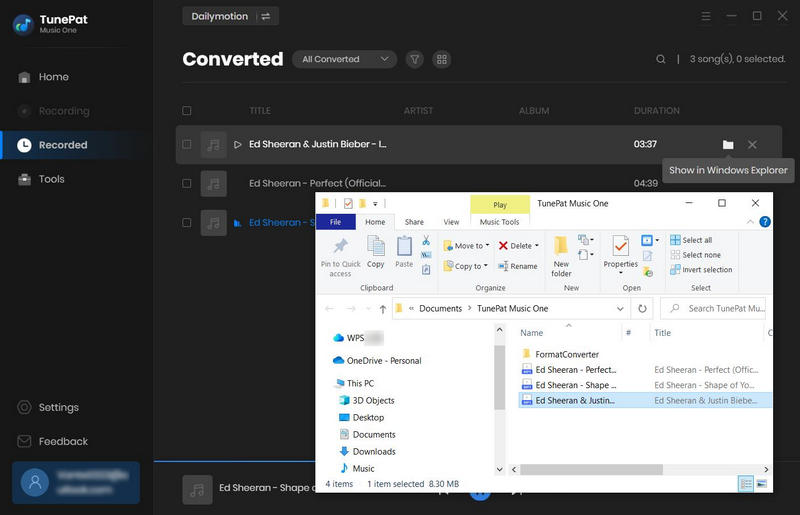Open the All Converted dropdown

(x=344, y=60)
